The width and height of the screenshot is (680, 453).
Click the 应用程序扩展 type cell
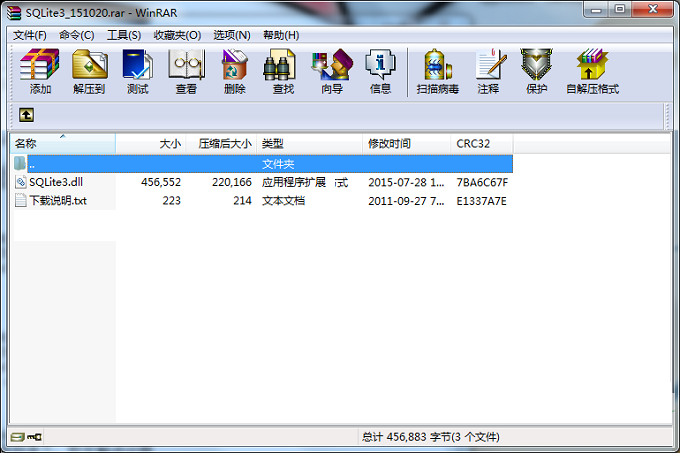click(x=294, y=182)
